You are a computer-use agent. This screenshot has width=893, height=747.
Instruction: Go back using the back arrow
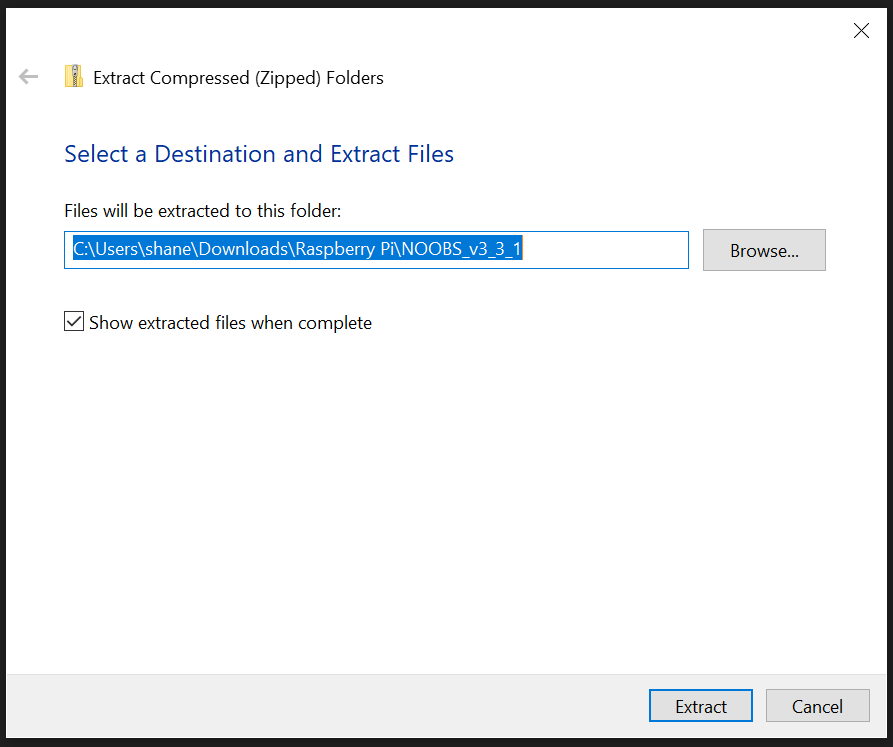click(x=28, y=77)
